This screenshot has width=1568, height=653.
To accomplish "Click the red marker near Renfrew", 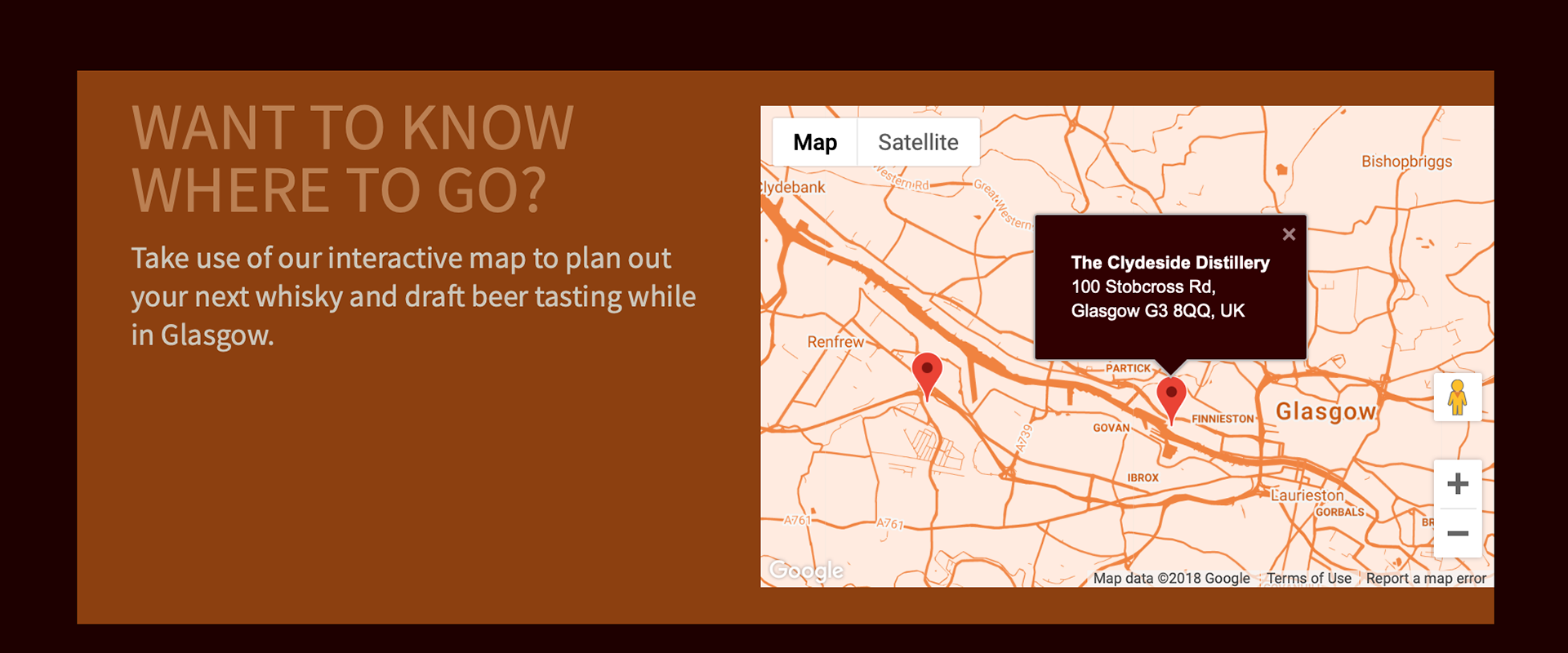I will (x=927, y=375).
